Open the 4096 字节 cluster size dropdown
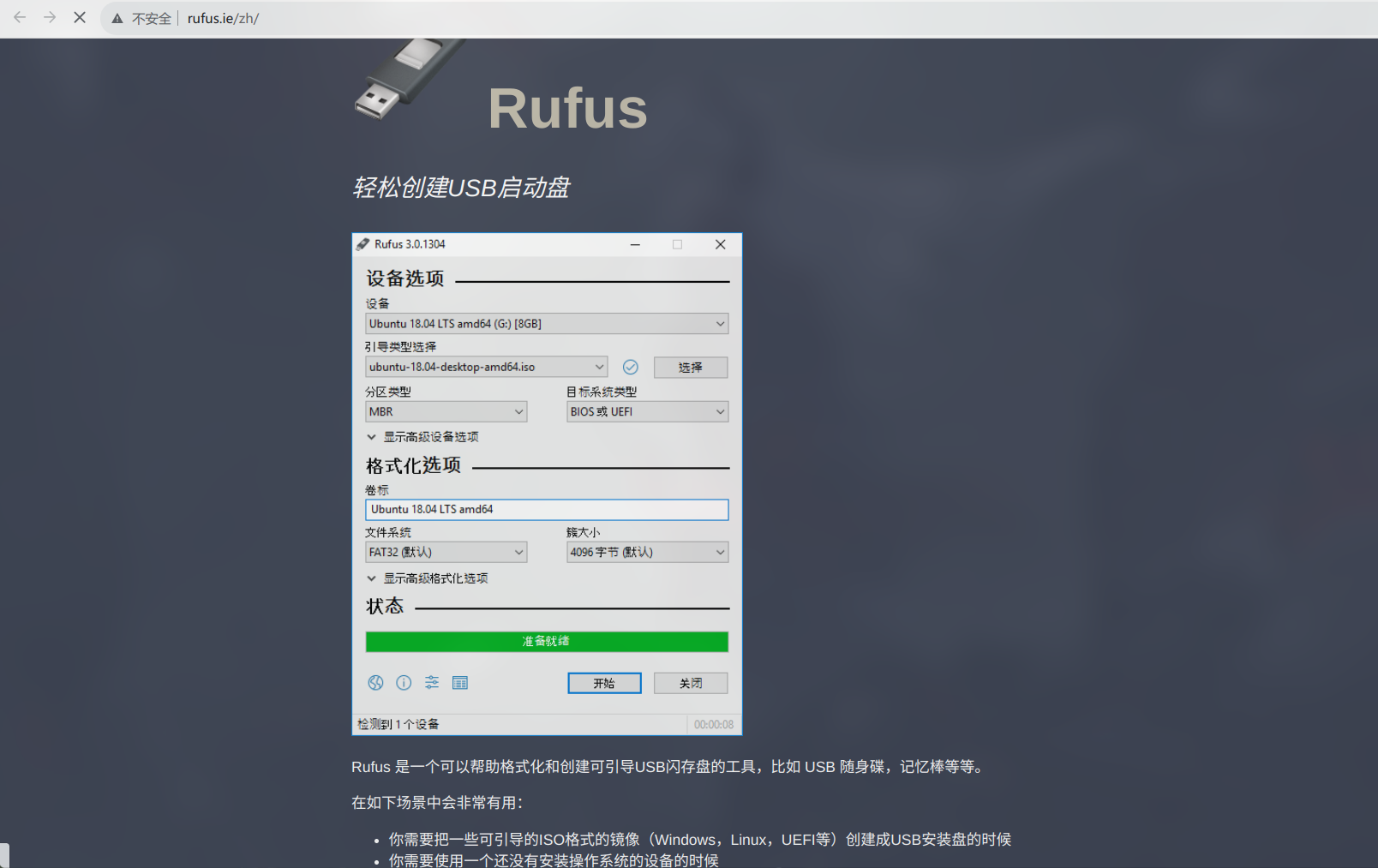This screenshot has height=868, width=1378. [x=647, y=552]
